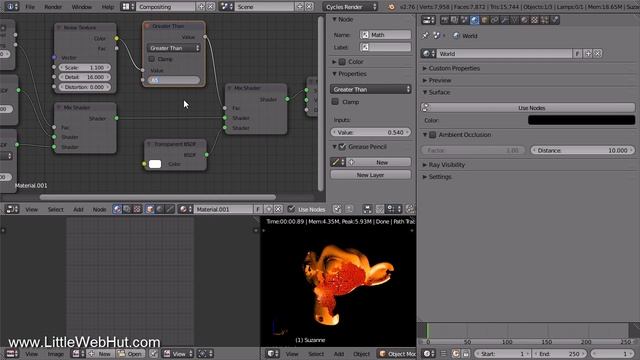Screen dimensions: 640x360
Task: Enable the Ambient Occlusion checkbox
Action: (x=433, y=135)
